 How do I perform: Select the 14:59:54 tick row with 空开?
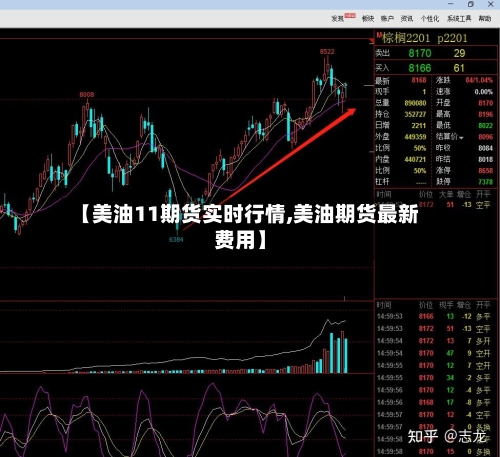click(433, 353)
